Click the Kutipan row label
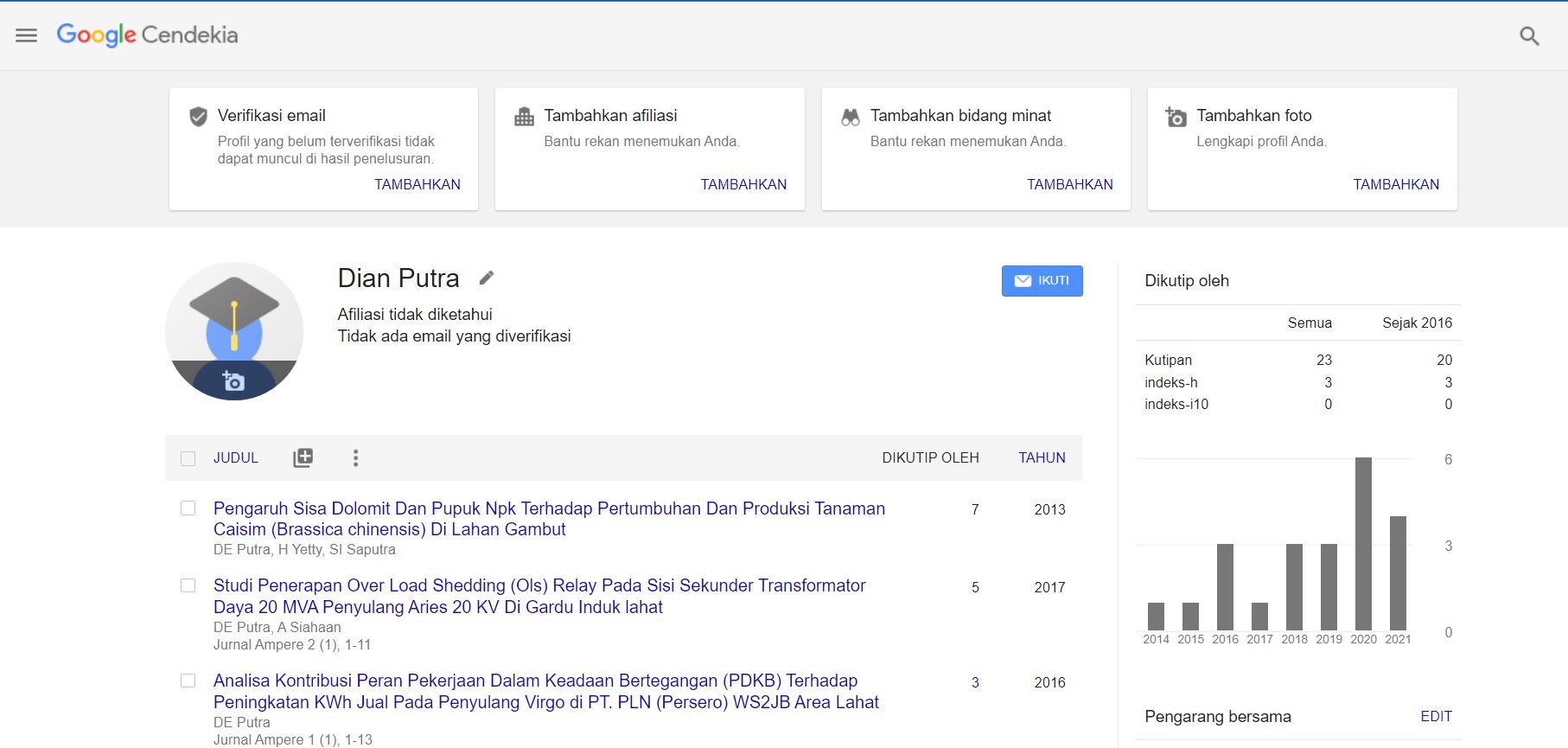The height and width of the screenshot is (748, 1568). 1168,360
